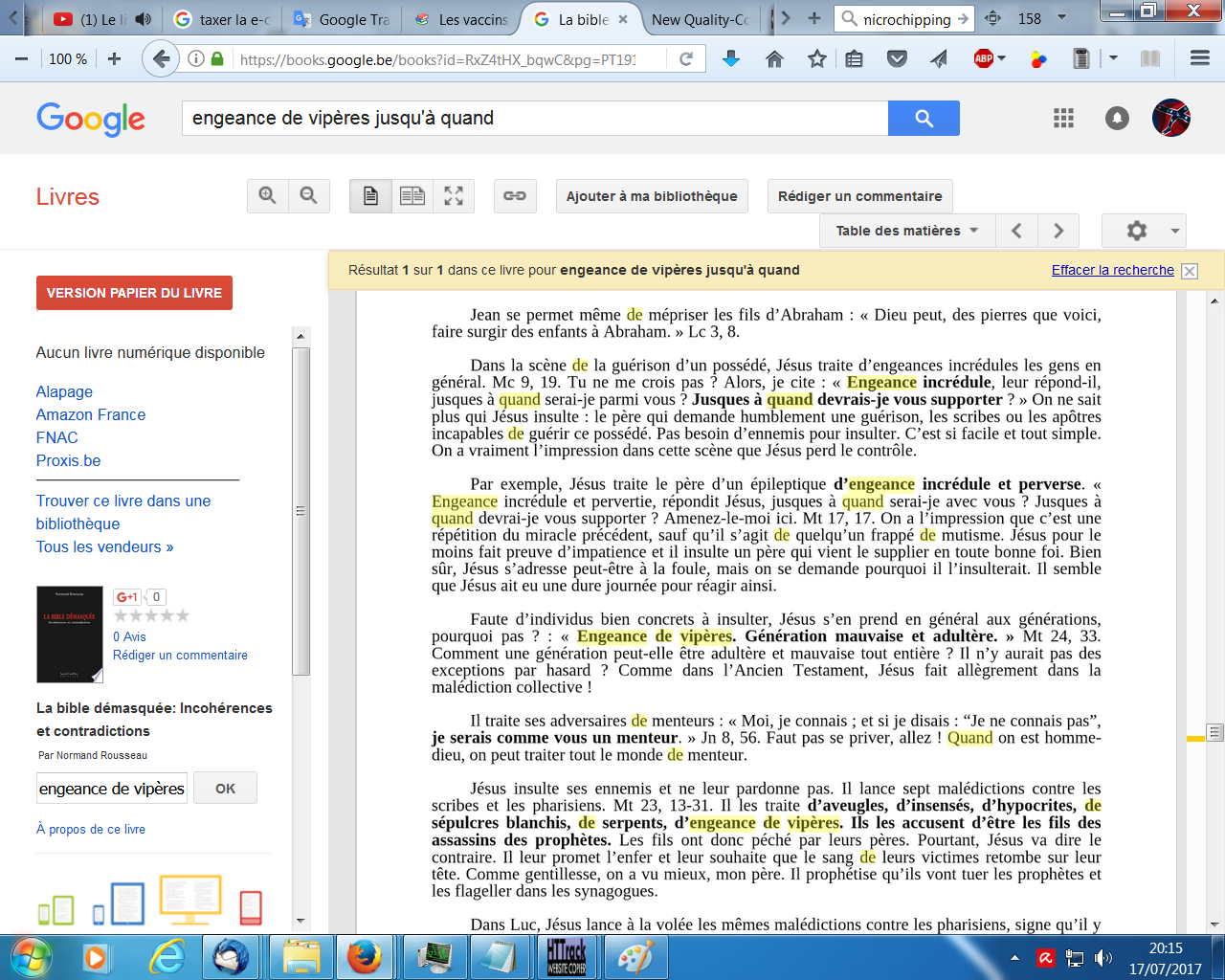Image resolution: width=1225 pixels, height=980 pixels.
Task: Open the FNAC seller link
Action: 57,437
